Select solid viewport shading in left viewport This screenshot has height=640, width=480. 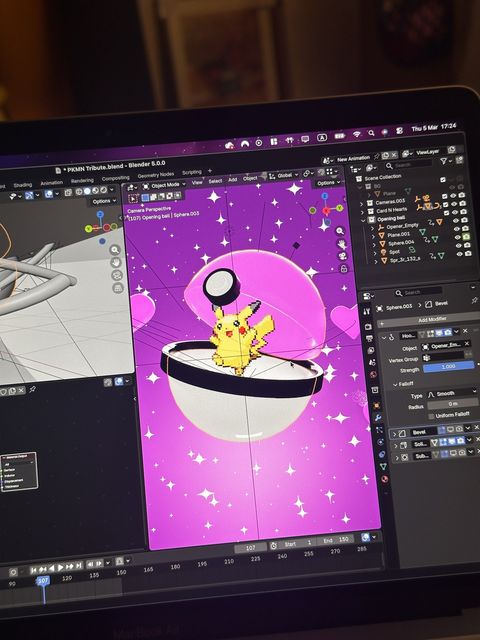point(87,191)
